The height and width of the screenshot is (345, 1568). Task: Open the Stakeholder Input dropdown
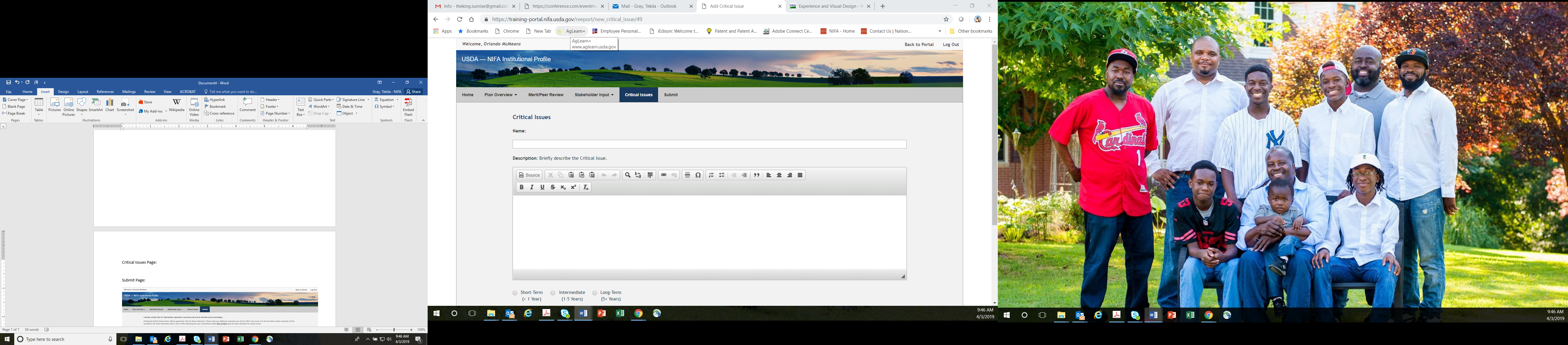[593, 95]
